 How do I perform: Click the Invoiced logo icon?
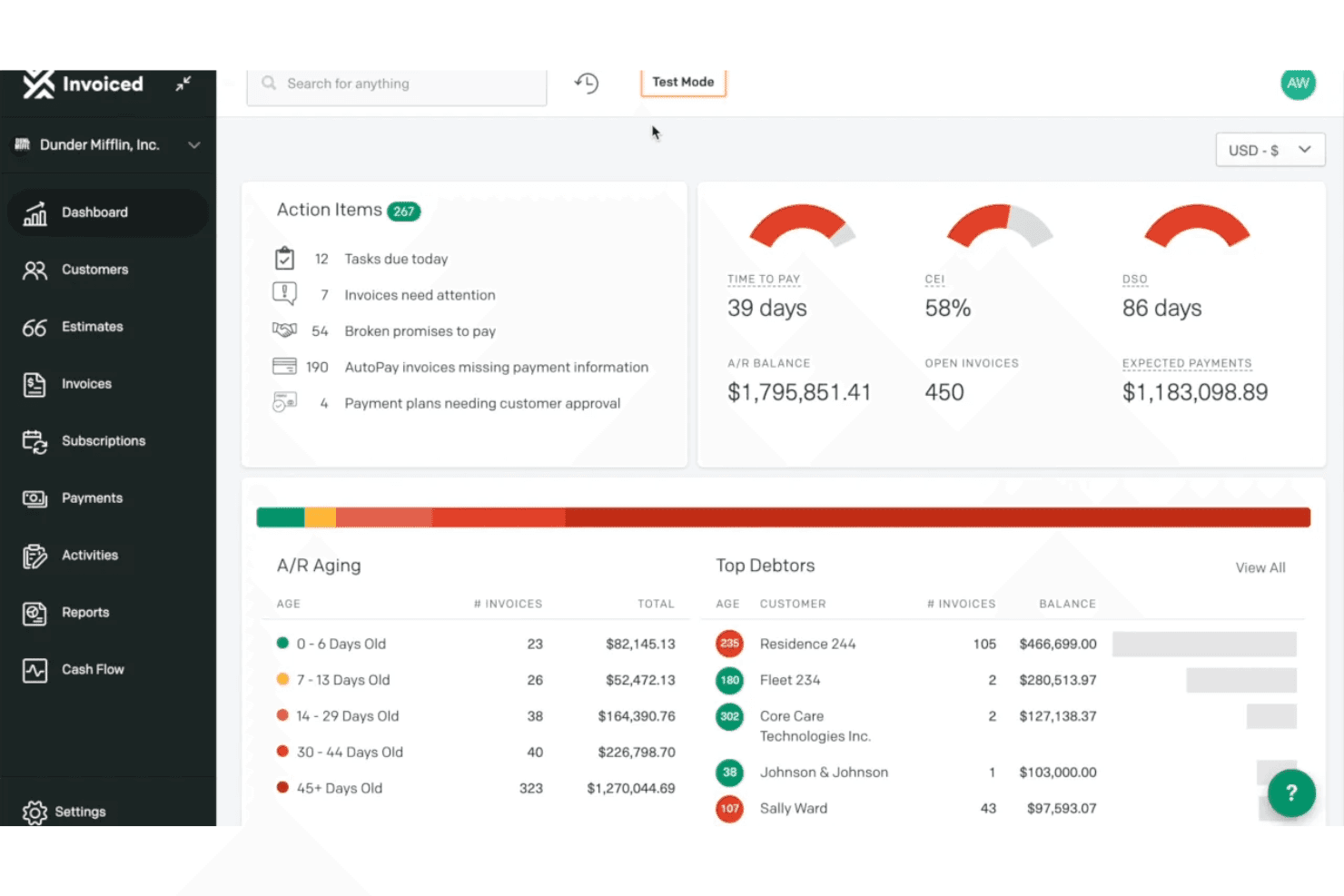(38, 84)
